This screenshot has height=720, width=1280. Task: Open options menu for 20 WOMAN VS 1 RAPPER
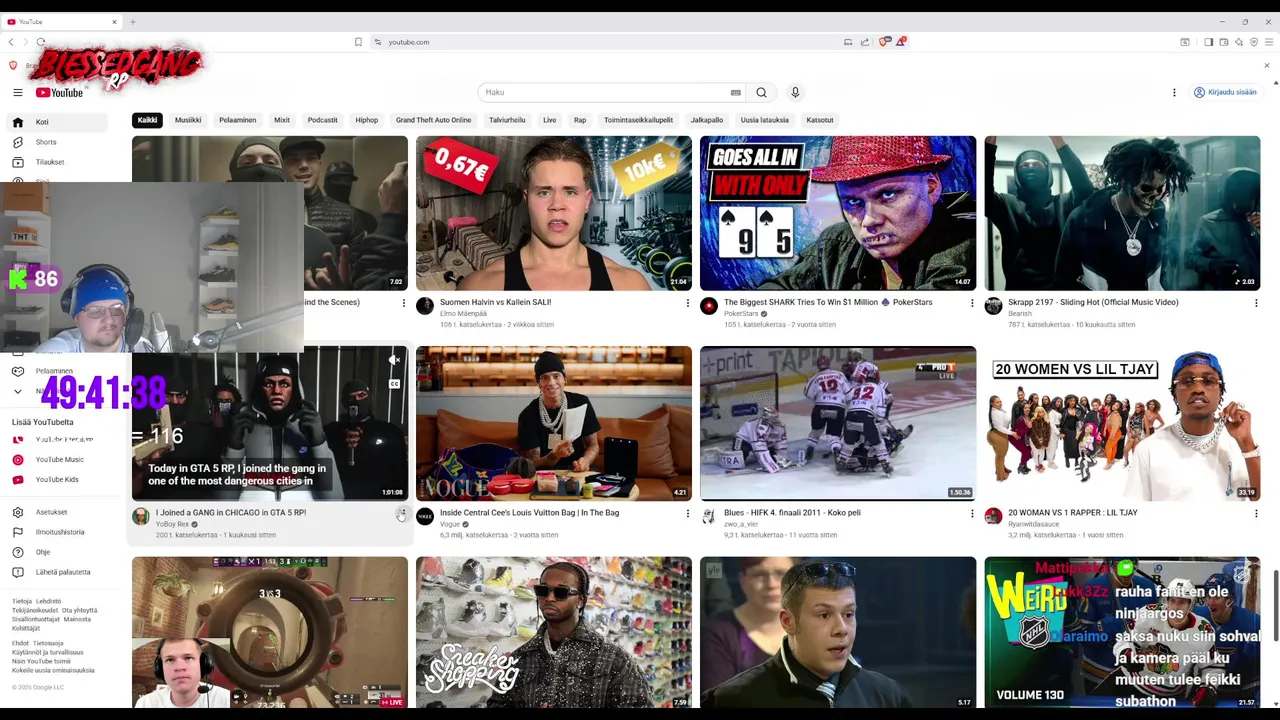[1255, 514]
